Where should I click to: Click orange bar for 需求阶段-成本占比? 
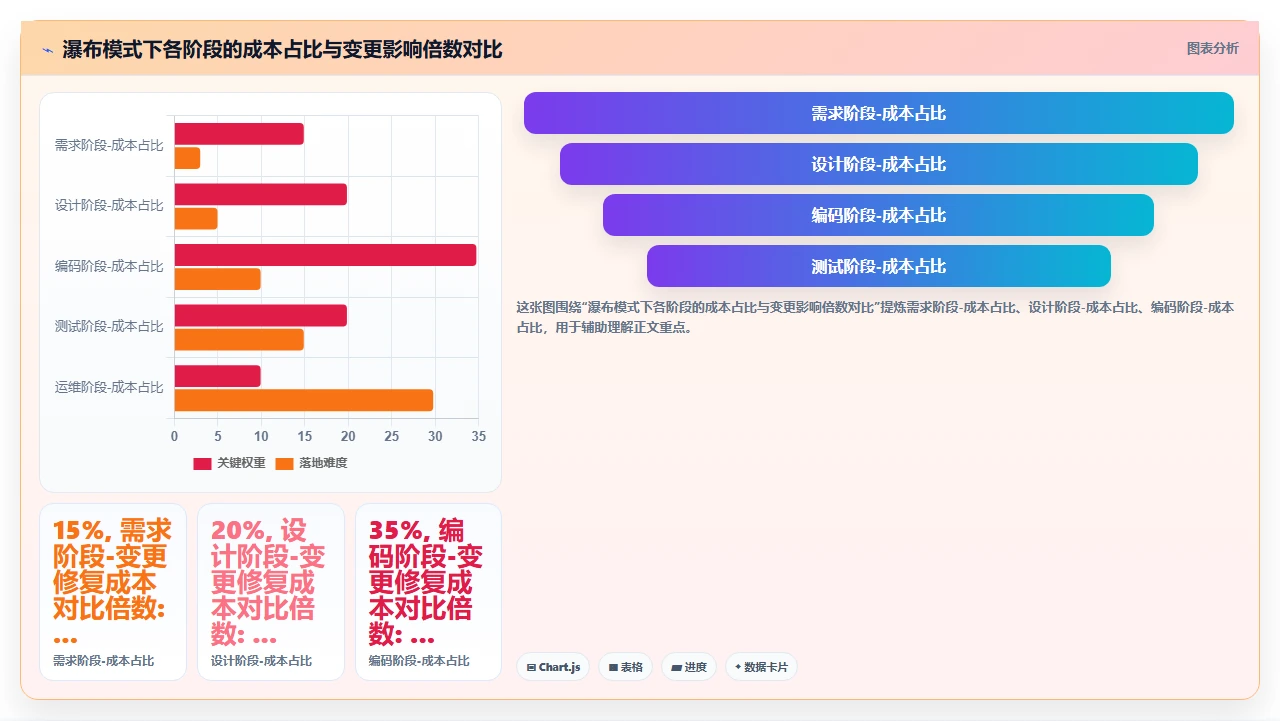pyautogui.click(x=187, y=158)
